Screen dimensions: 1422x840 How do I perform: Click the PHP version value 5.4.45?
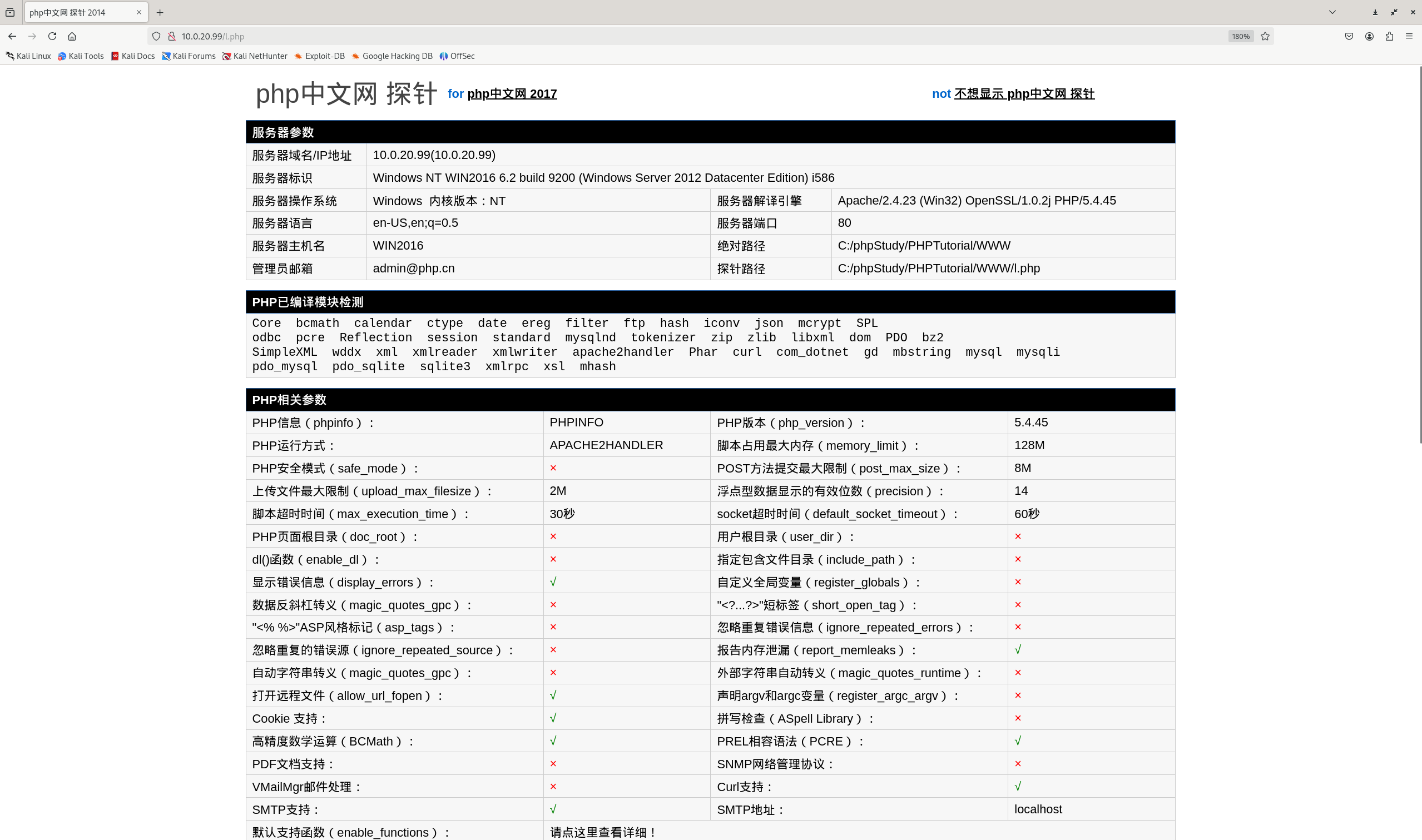click(x=1031, y=423)
